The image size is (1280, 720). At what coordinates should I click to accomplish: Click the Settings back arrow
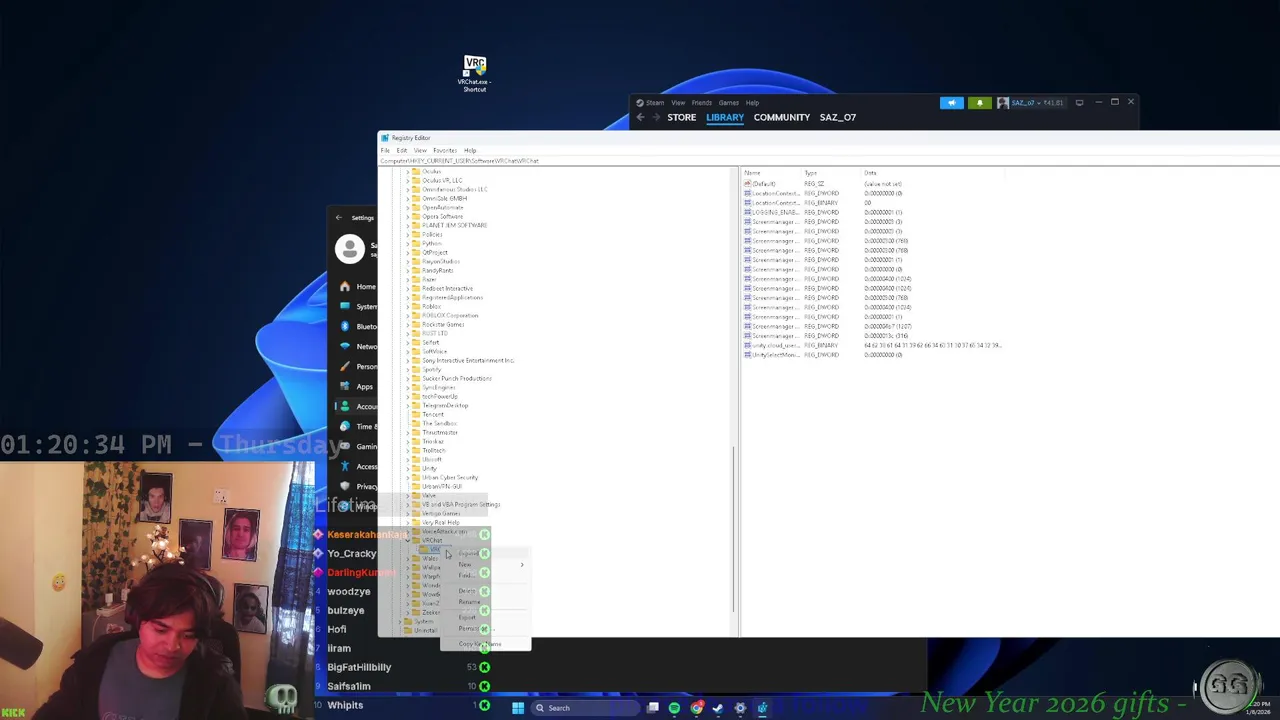click(338, 217)
